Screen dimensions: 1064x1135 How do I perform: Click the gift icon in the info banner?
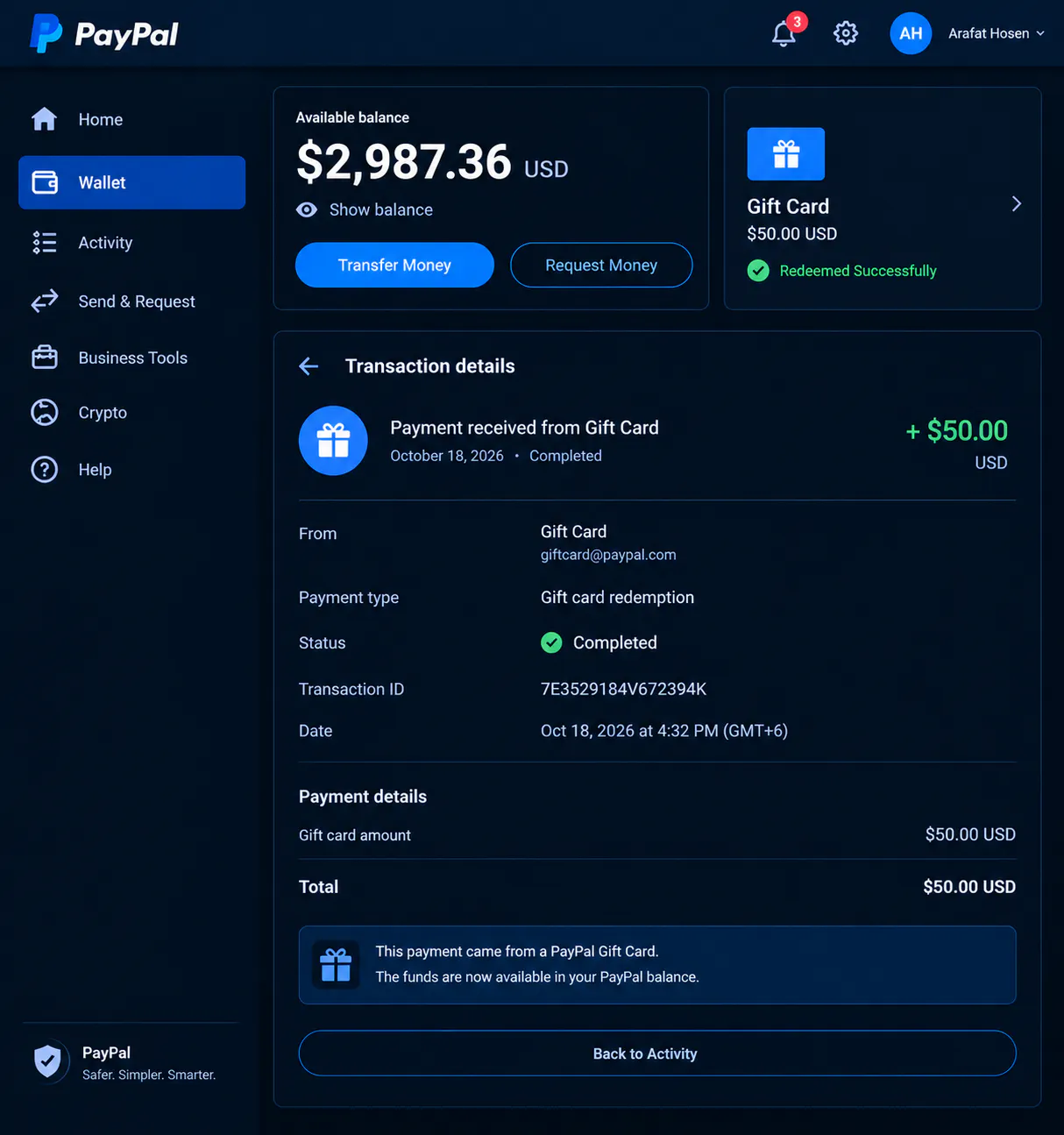336,965
